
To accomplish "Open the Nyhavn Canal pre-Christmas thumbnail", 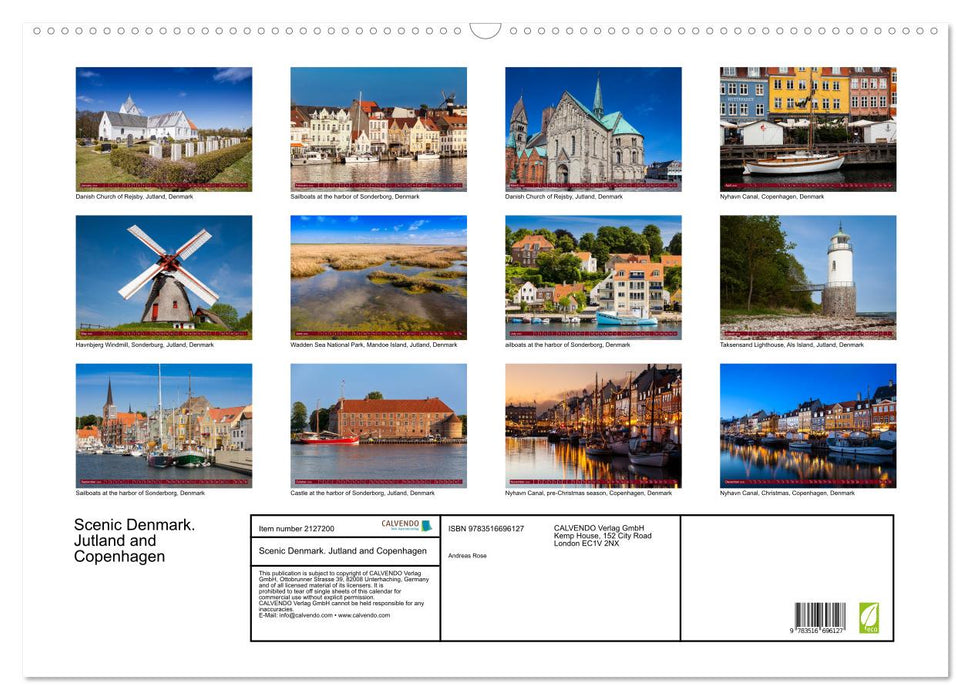I will 593,425.
